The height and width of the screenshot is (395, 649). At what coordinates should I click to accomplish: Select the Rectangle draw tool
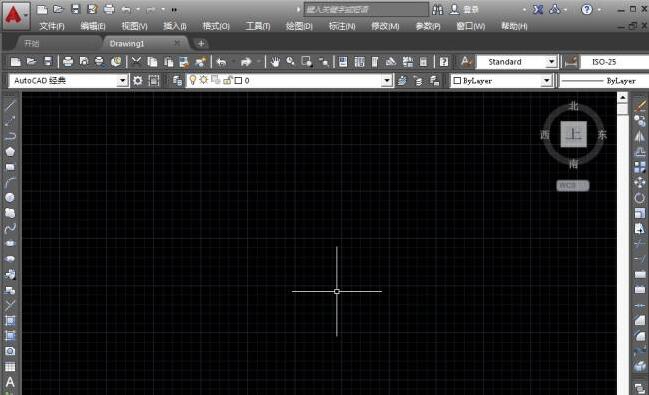coord(10,167)
